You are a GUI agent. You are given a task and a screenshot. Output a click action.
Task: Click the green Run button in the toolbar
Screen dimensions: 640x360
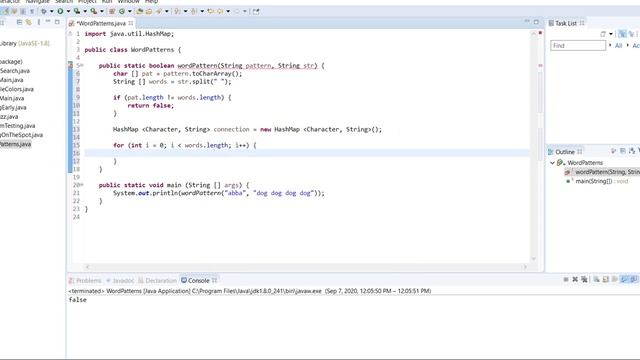[x=60, y=11]
